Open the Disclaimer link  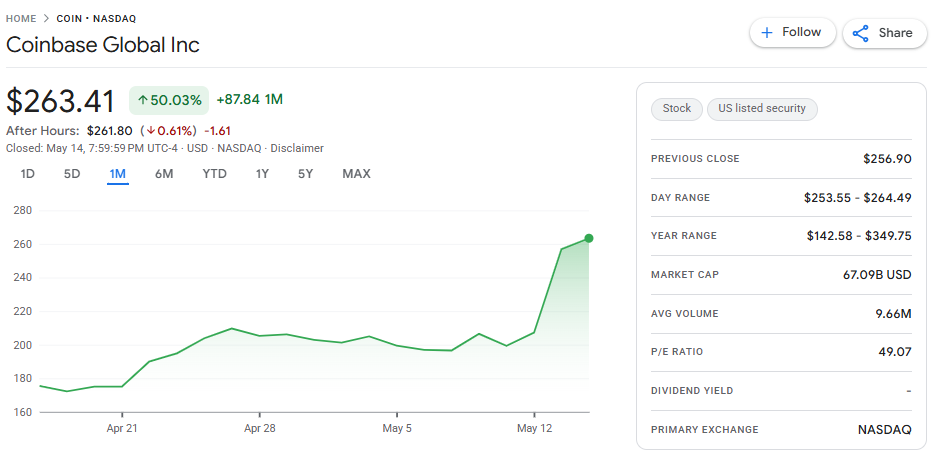[x=297, y=148]
